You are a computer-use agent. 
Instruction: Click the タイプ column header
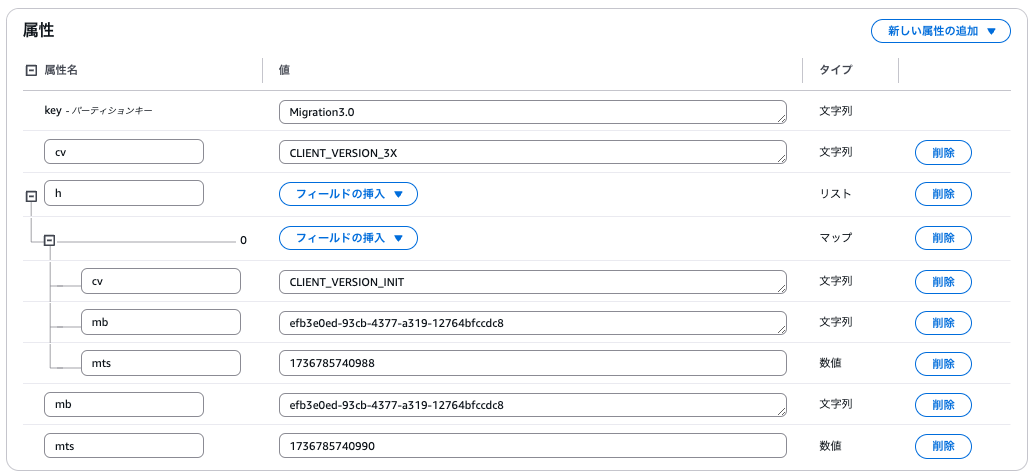[x=836, y=70]
